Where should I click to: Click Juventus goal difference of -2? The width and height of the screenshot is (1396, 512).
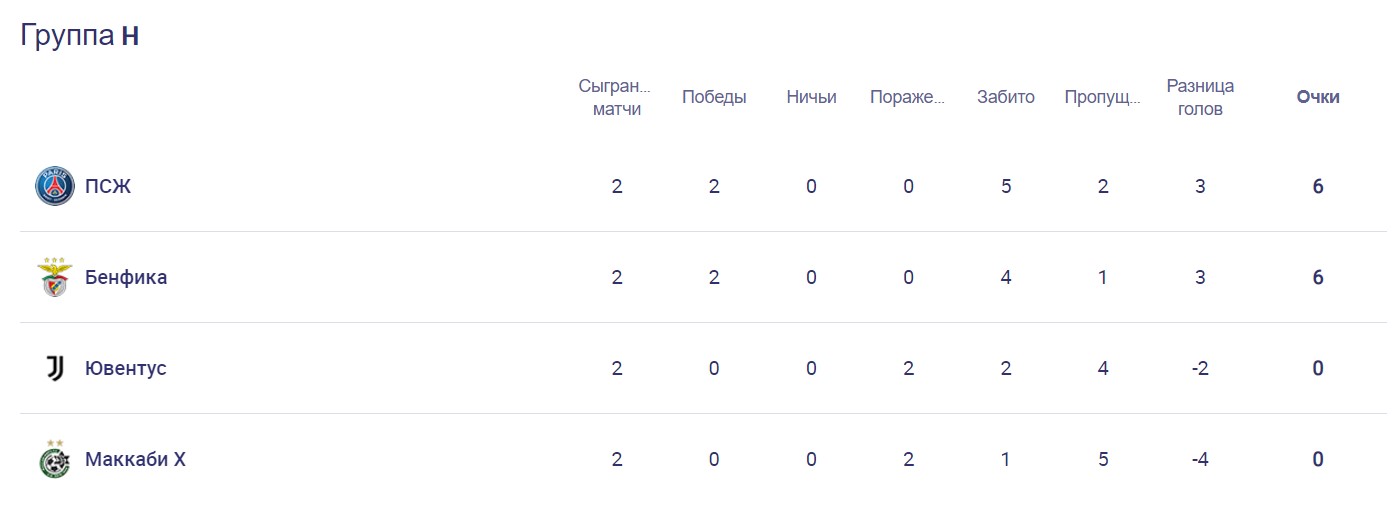(x=1200, y=369)
